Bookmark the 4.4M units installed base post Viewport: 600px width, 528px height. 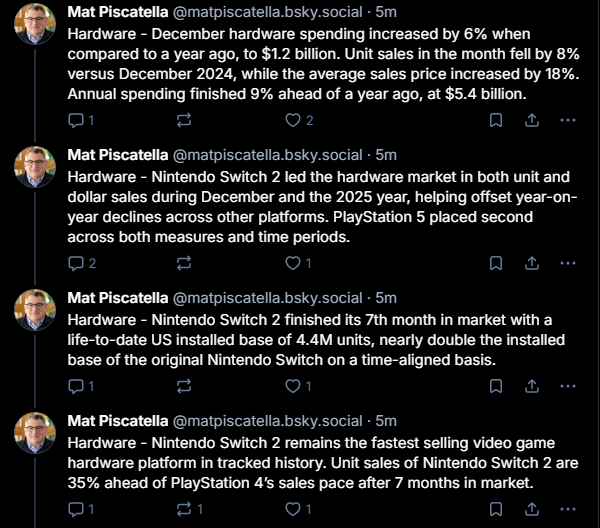(496, 386)
